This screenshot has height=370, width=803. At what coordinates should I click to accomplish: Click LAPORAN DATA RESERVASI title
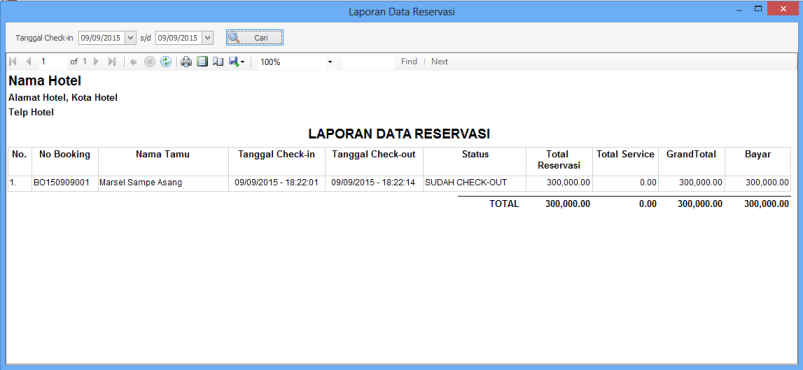(399, 134)
